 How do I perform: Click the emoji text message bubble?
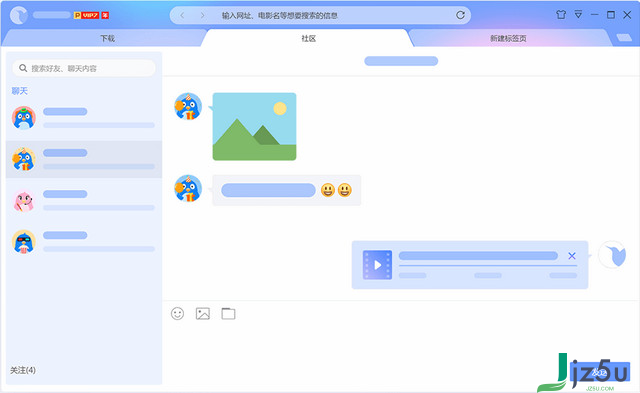coord(287,190)
